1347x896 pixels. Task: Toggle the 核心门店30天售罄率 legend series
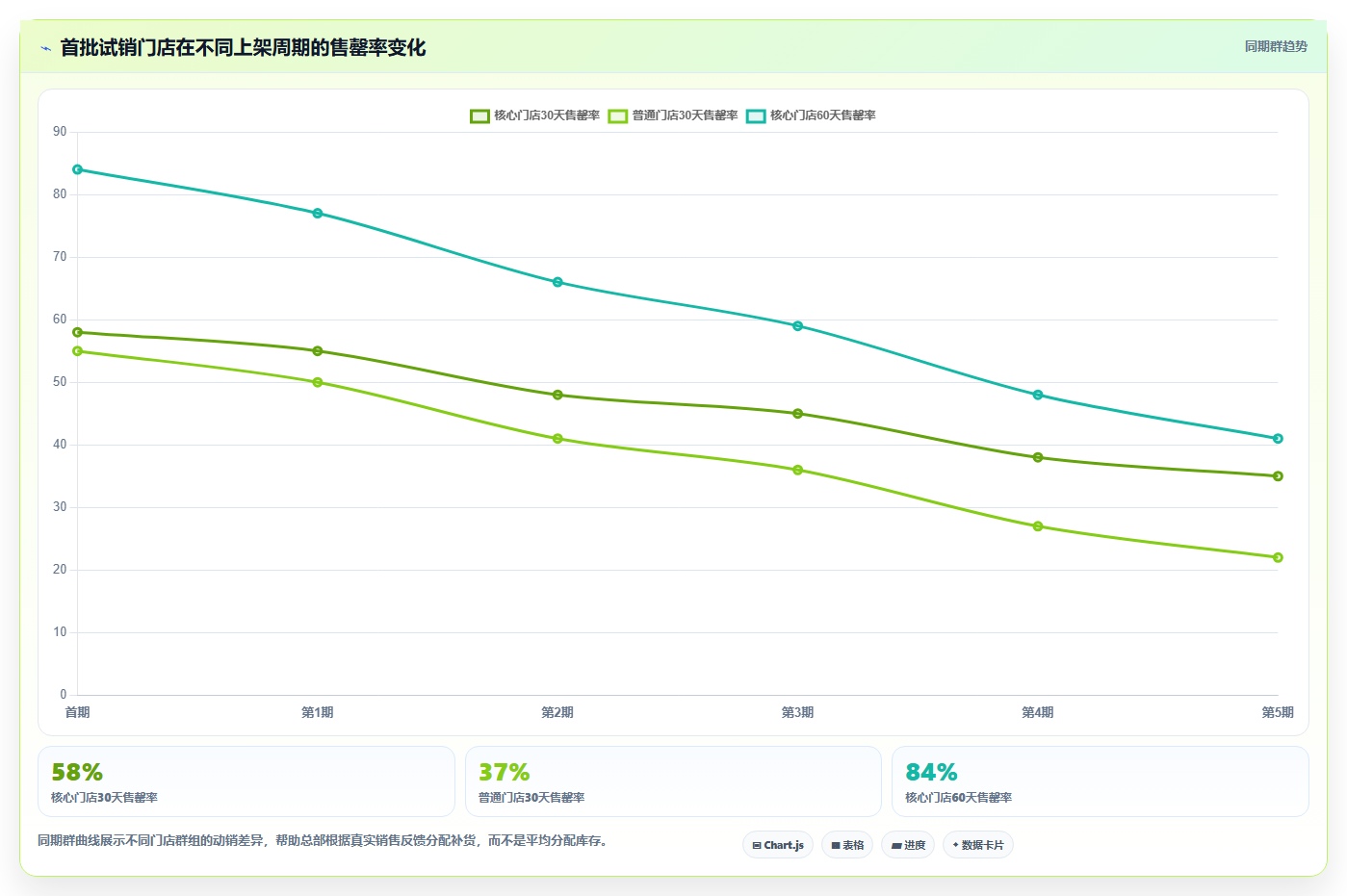[x=535, y=115]
